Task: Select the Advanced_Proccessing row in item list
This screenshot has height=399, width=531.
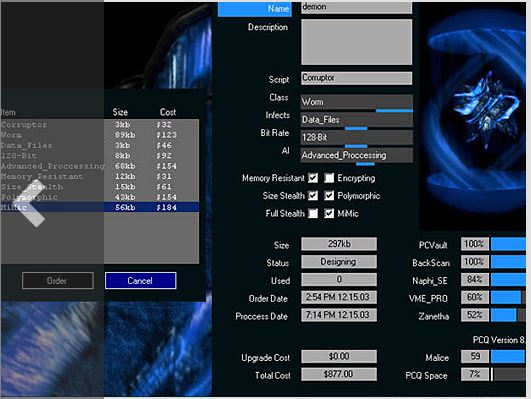Action: (x=100, y=166)
